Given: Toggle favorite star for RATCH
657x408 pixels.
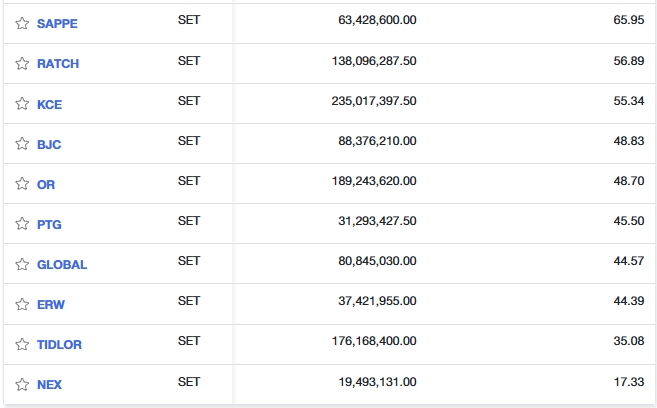Looking at the screenshot, I should (x=22, y=63).
